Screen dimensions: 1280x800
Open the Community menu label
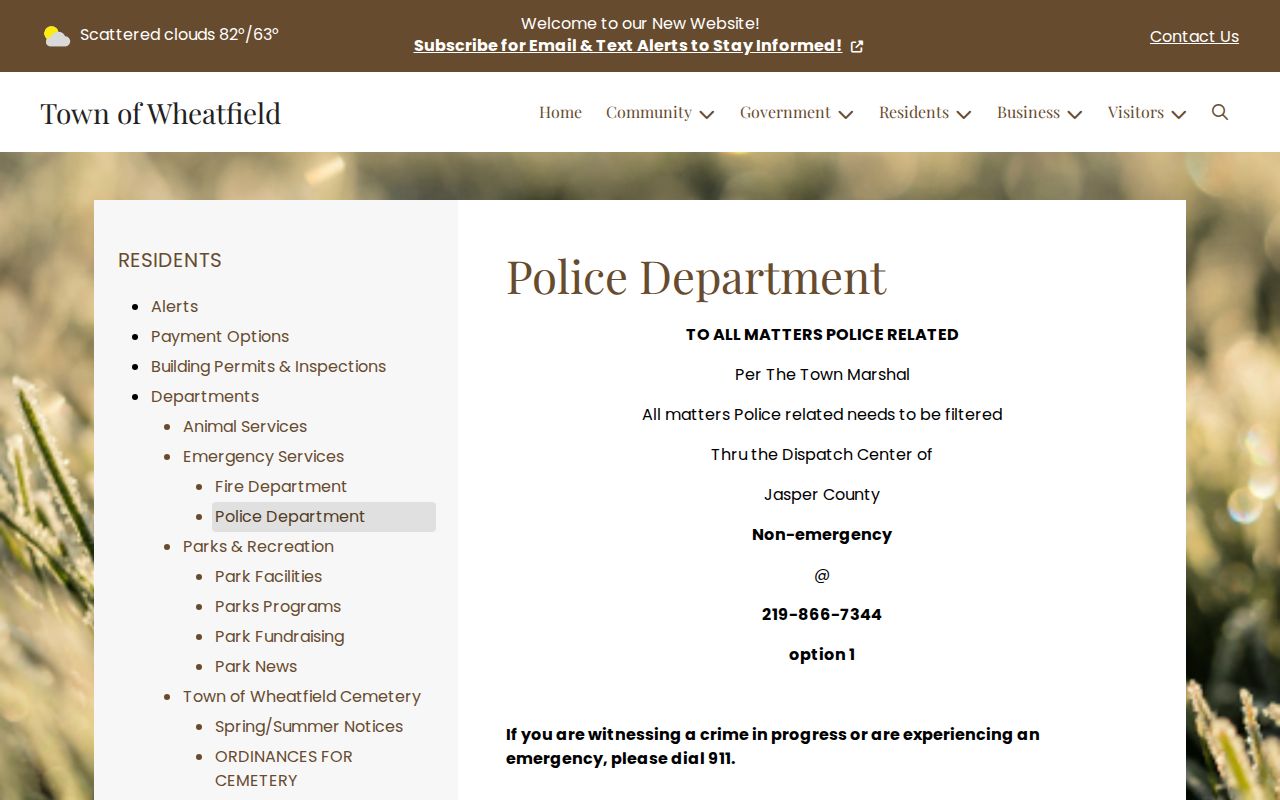[x=649, y=112]
